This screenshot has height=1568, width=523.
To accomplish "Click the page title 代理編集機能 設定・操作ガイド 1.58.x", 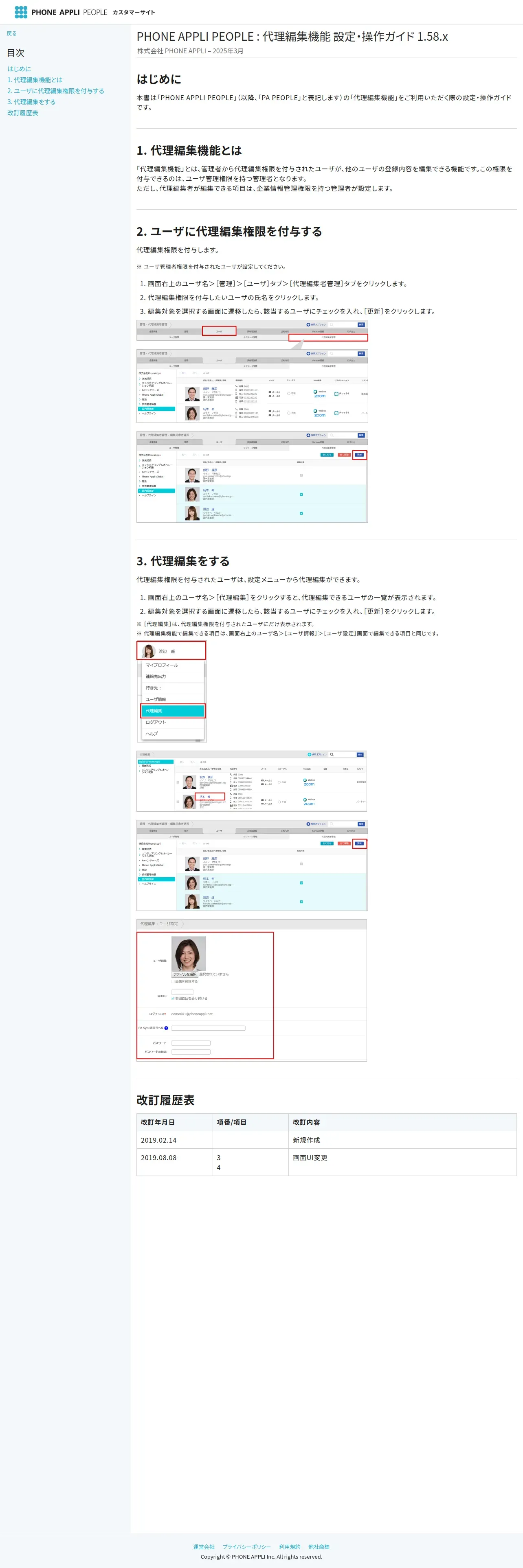I will pyautogui.click(x=292, y=37).
